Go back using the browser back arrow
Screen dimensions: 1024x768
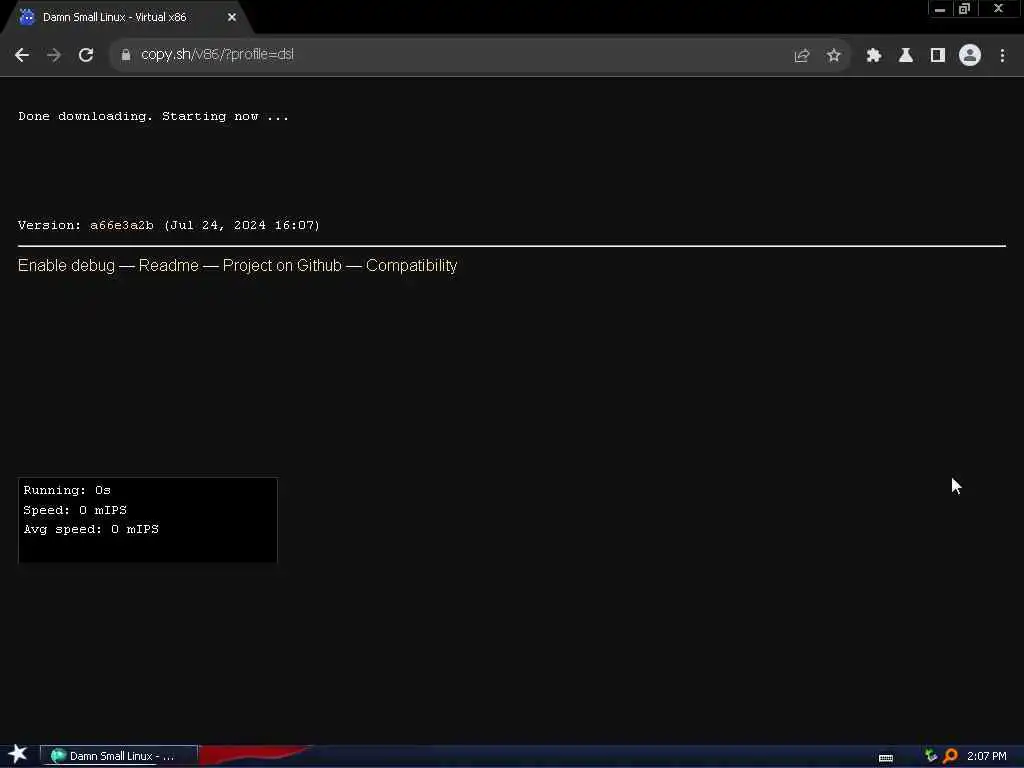pyautogui.click(x=22, y=55)
